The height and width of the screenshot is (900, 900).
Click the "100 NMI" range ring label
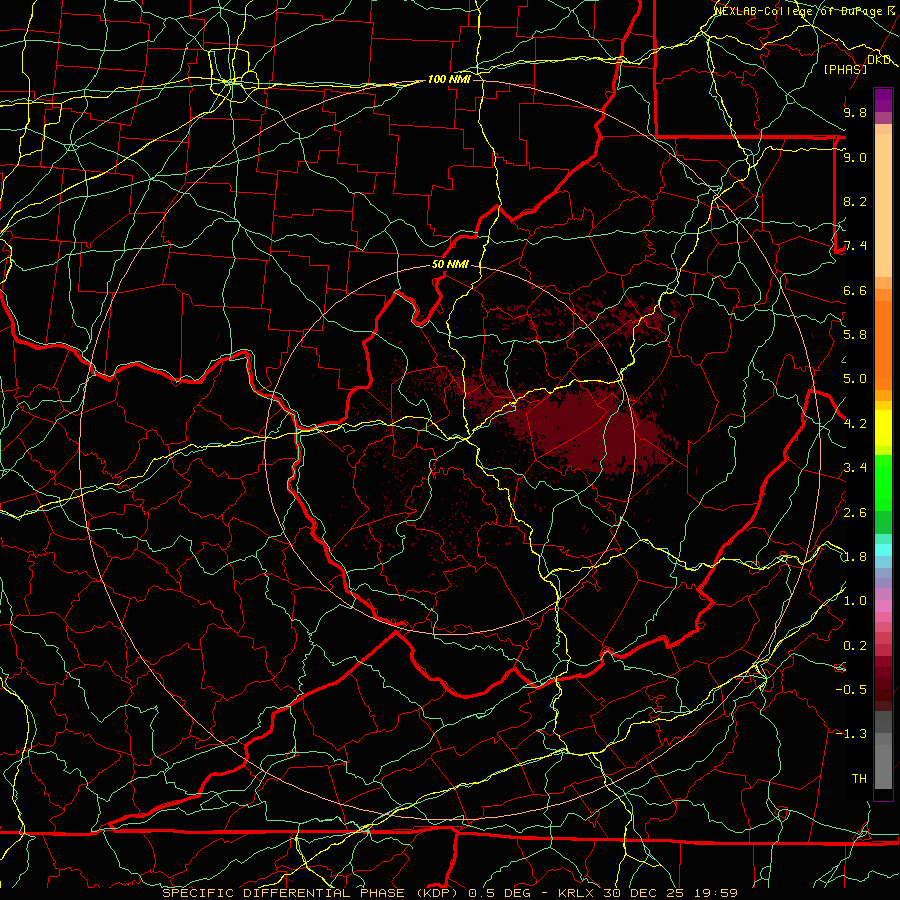pos(449,79)
